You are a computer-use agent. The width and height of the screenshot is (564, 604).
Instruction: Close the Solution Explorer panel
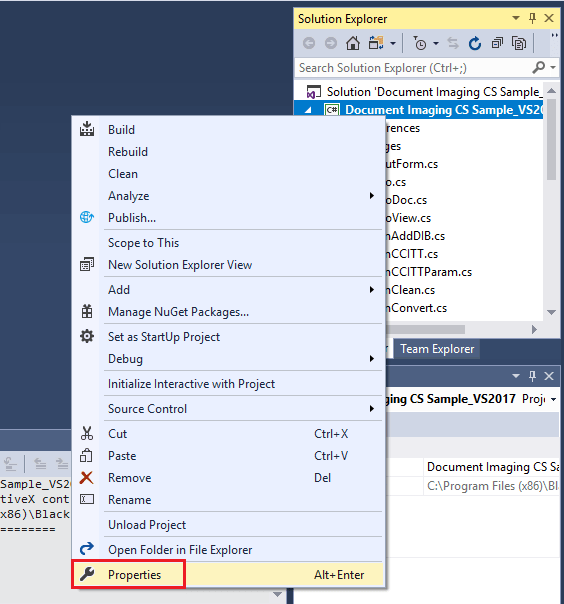(549, 18)
